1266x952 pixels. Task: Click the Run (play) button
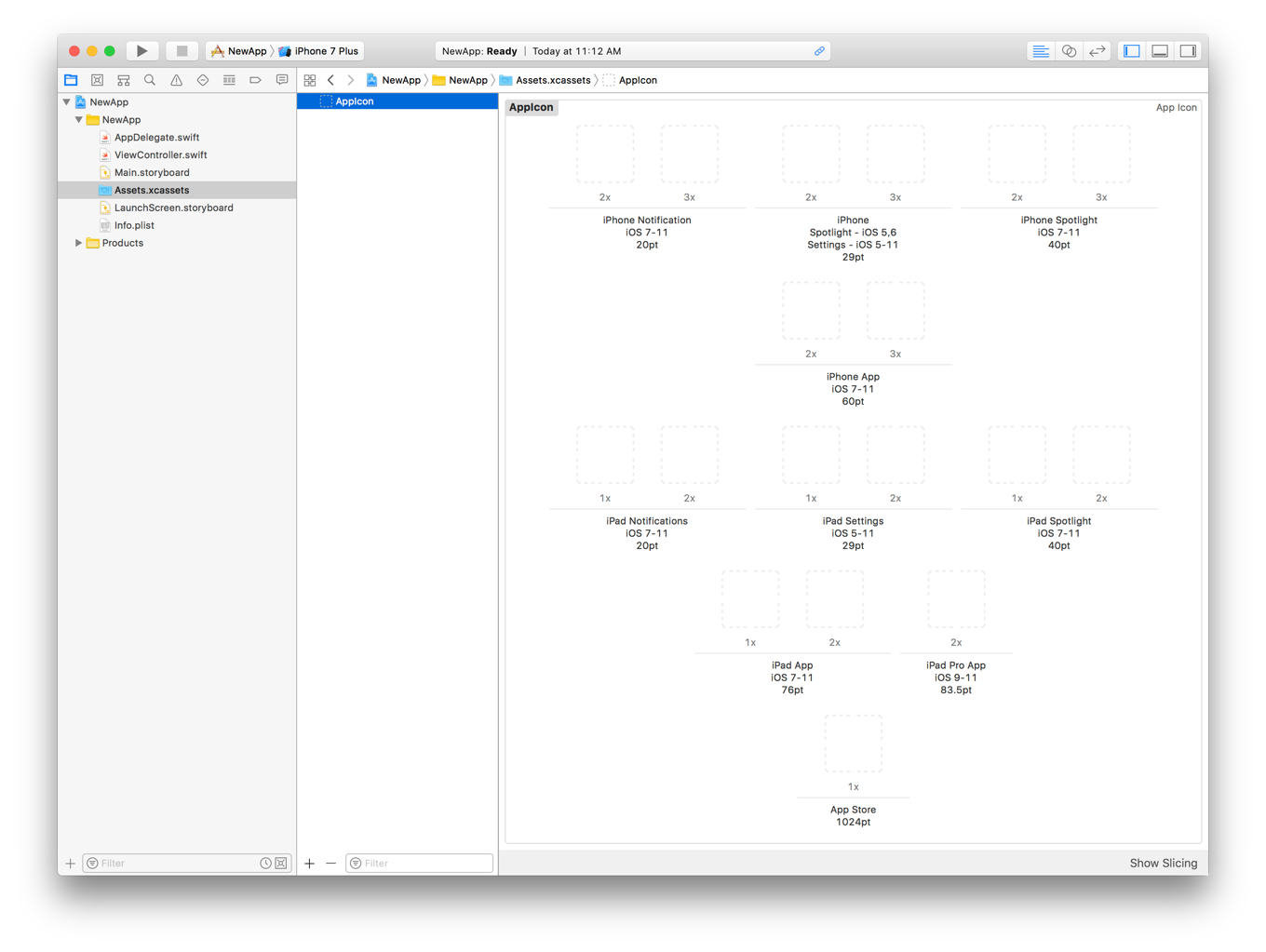(x=141, y=51)
